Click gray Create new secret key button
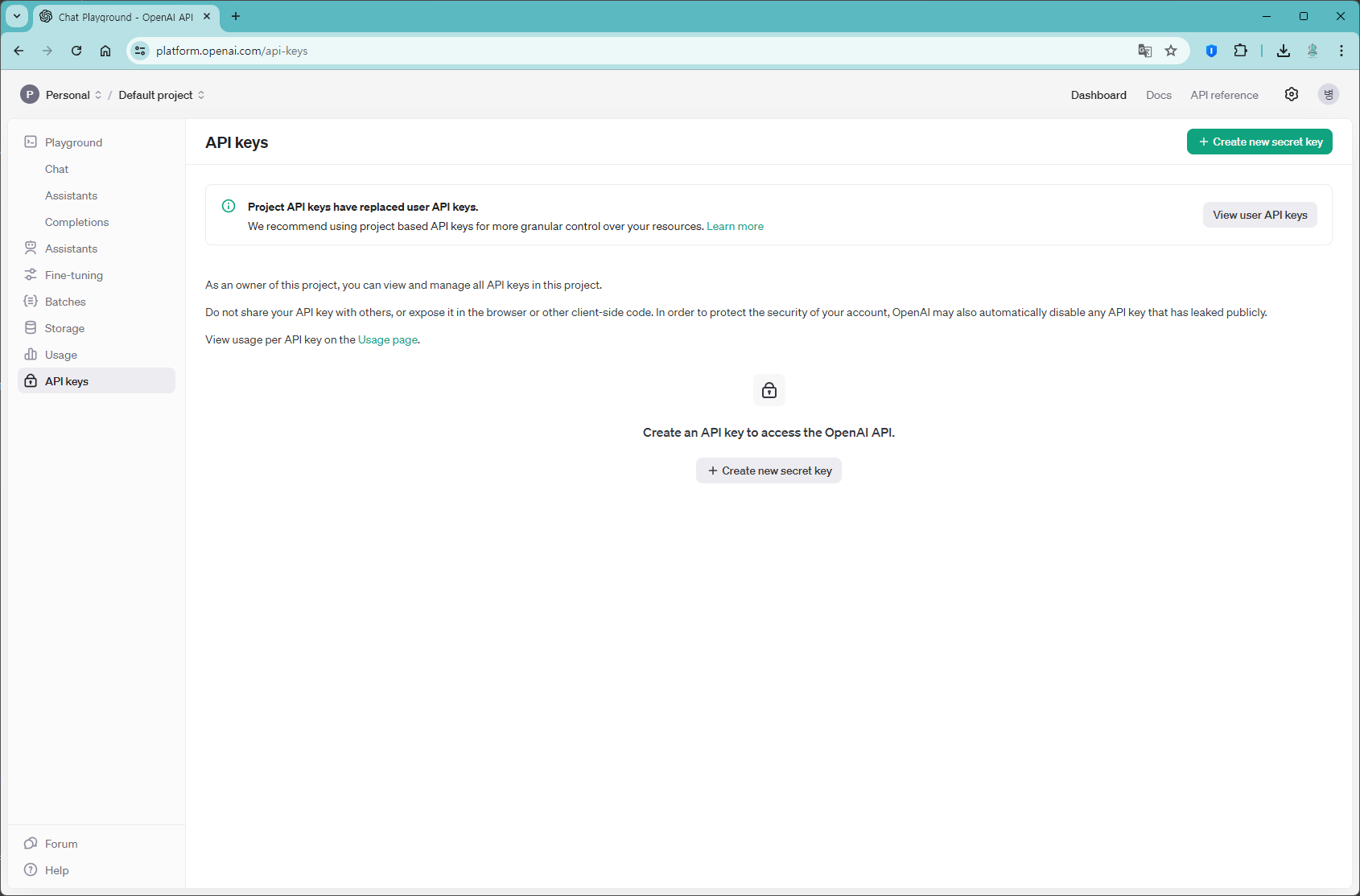The width and height of the screenshot is (1360, 896). pos(769,471)
